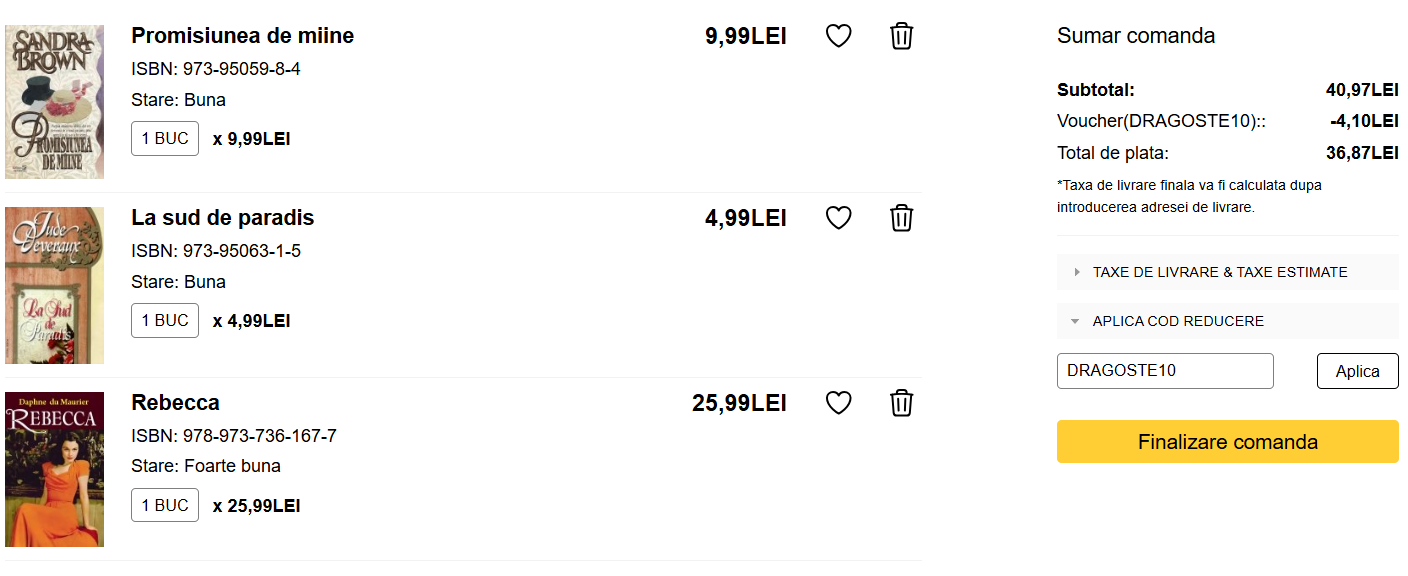1408x576 pixels.
Task: View Jude Deveraux book cover image
Action: click(54, 285)
